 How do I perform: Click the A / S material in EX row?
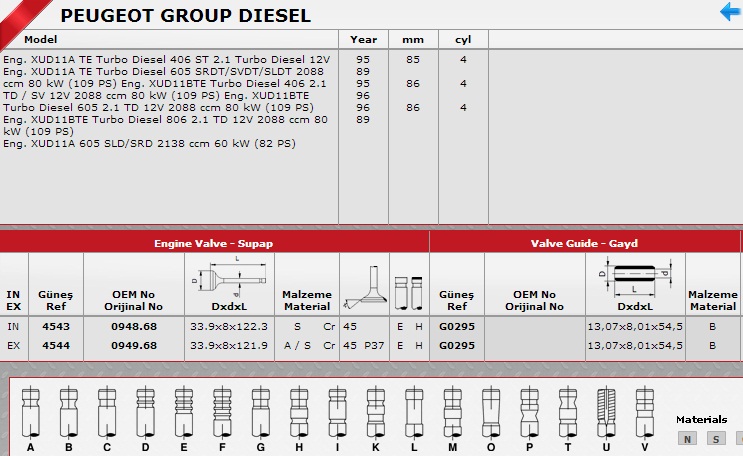coord(297,346)
